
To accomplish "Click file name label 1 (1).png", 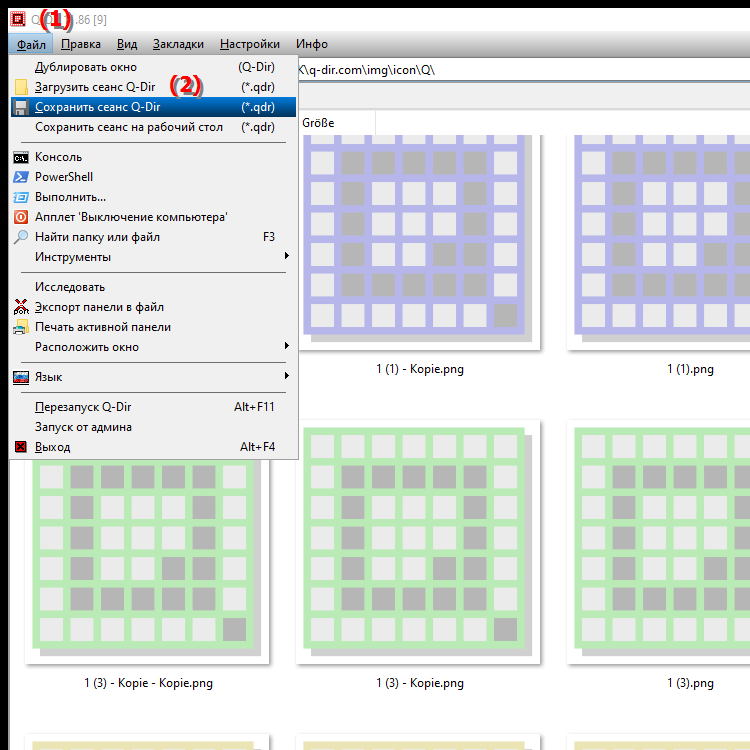I will (690, 369).
